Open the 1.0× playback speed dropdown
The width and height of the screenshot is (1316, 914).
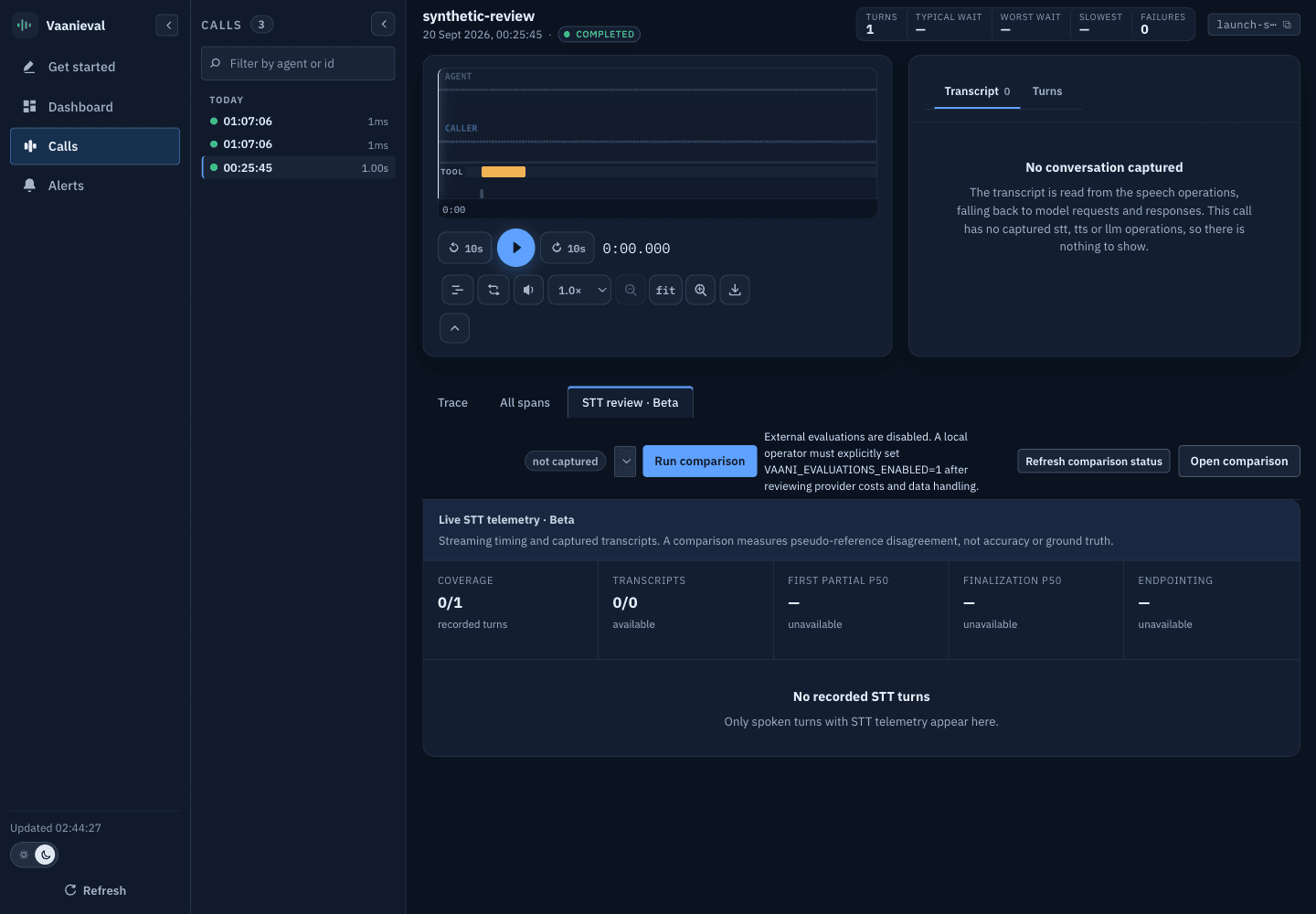(x=579, y=290)
